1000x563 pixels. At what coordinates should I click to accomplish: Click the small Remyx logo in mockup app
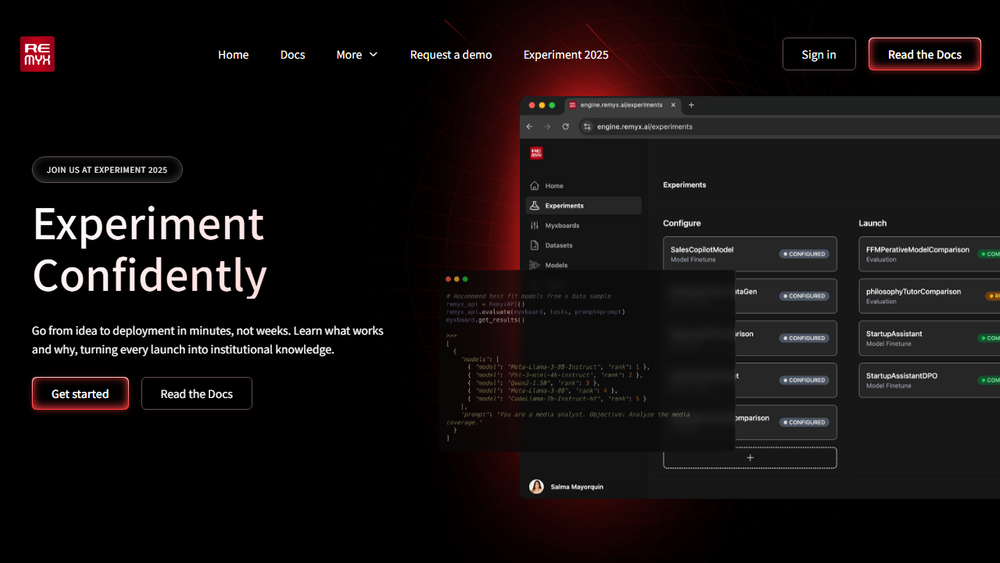[536, 153]
